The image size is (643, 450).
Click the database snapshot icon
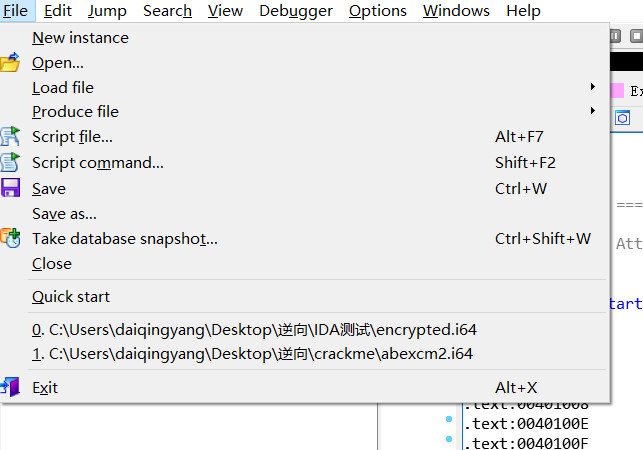10,239
